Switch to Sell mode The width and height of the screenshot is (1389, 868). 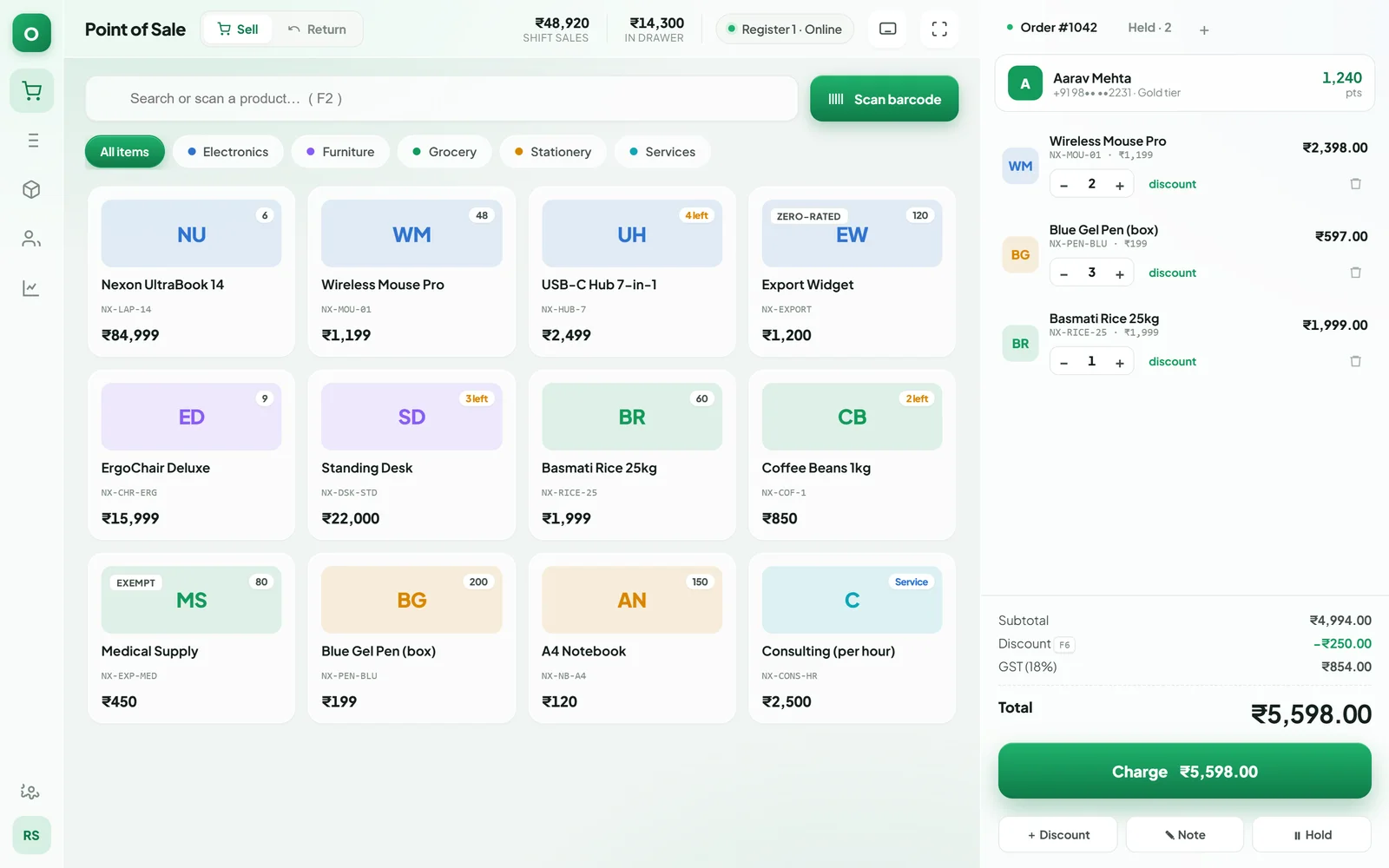(x=238, y=30)
